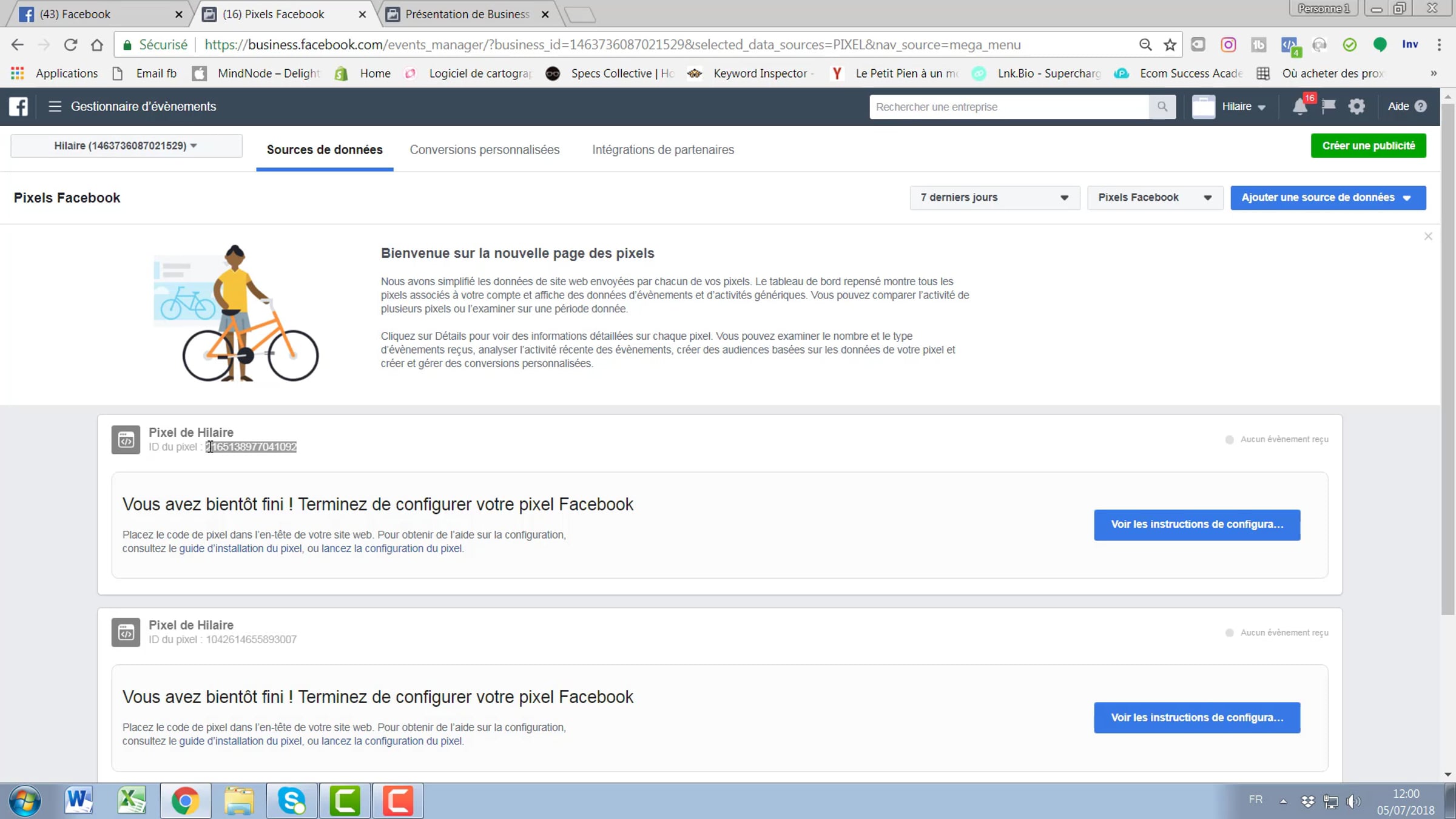This screenshot has height=819, width=1456.
Task: Click first Pixel de Hilaire code icon
Action: point(126,440)
